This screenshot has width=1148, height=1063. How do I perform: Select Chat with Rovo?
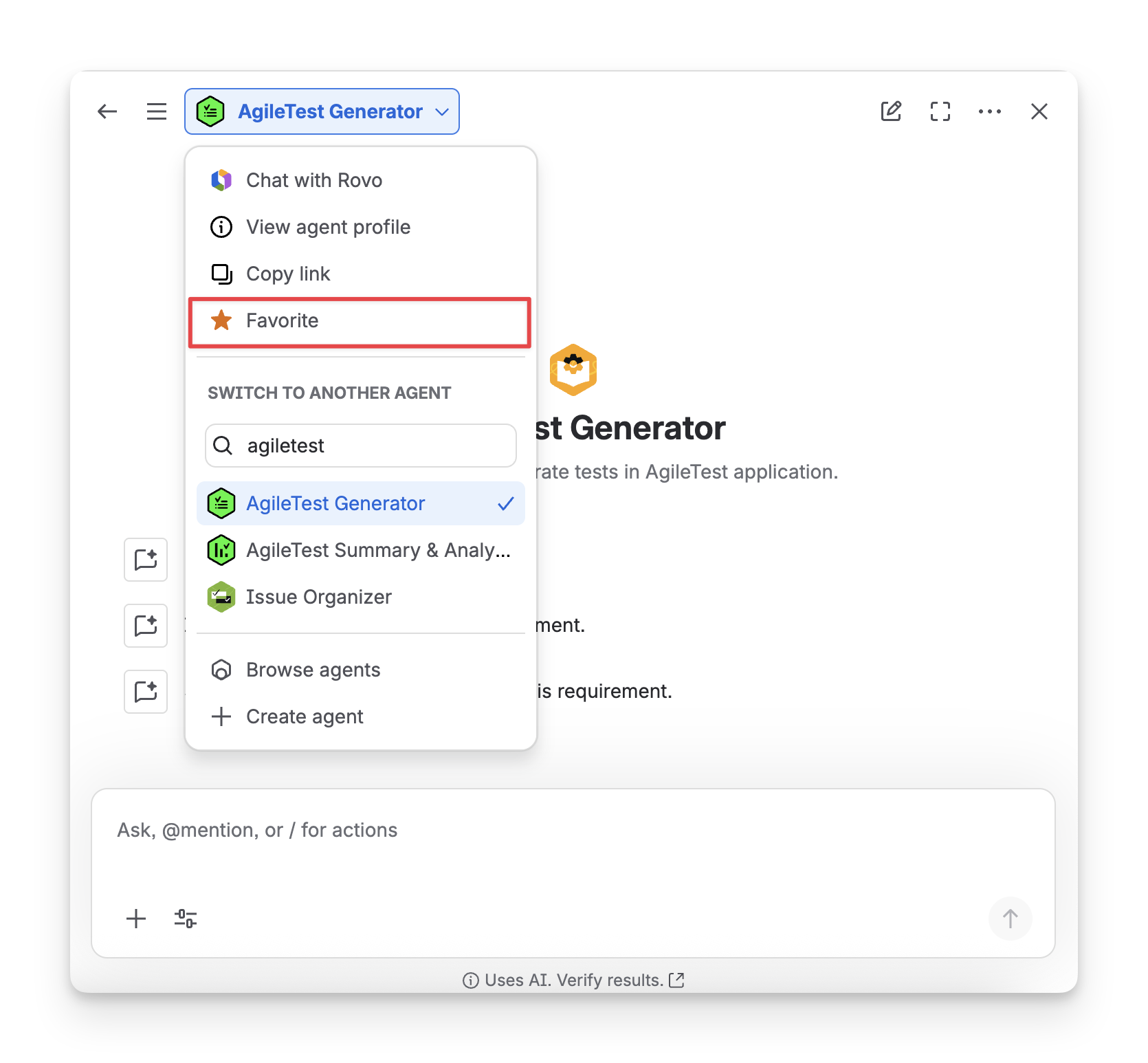click(x=361, y=180)
